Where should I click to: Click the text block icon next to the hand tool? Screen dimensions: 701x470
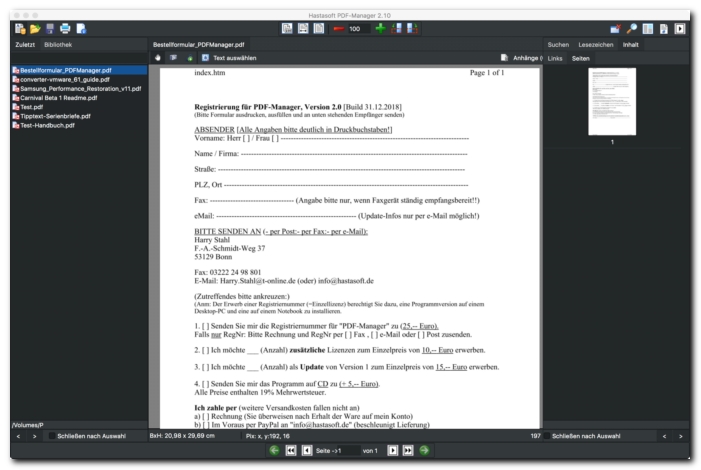point(173,58)
